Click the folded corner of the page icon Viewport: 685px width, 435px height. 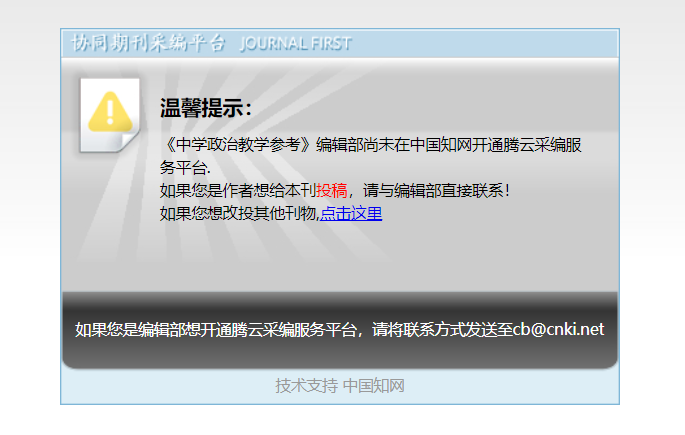130,142
